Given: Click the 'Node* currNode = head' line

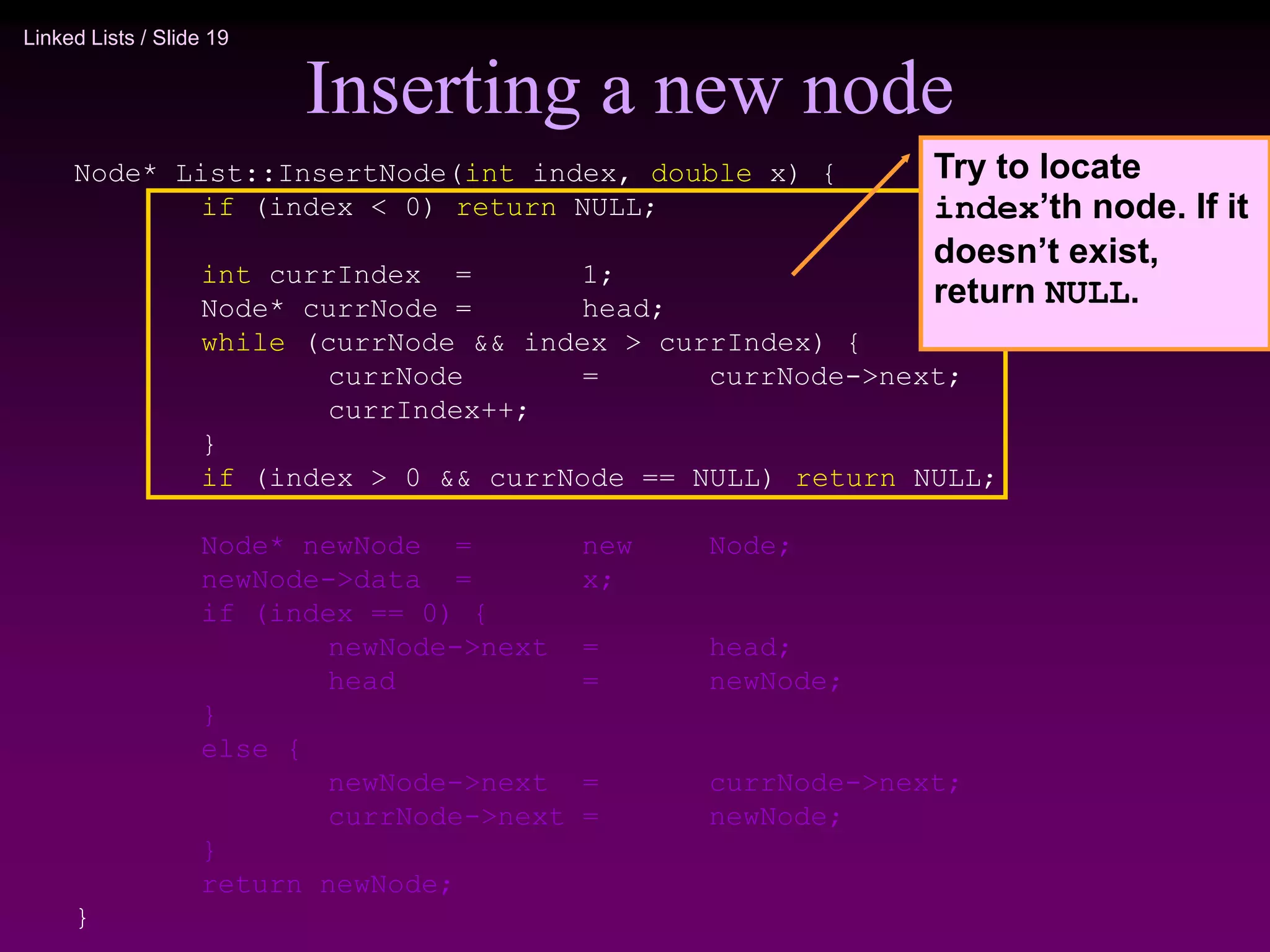Looking at the screenshot, I should 432,309.
